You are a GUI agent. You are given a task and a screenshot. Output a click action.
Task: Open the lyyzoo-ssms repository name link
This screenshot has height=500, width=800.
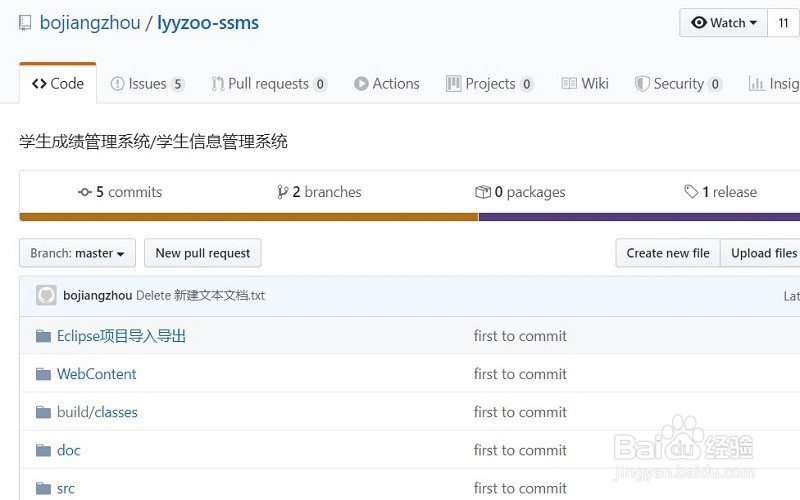coord(208,23)
